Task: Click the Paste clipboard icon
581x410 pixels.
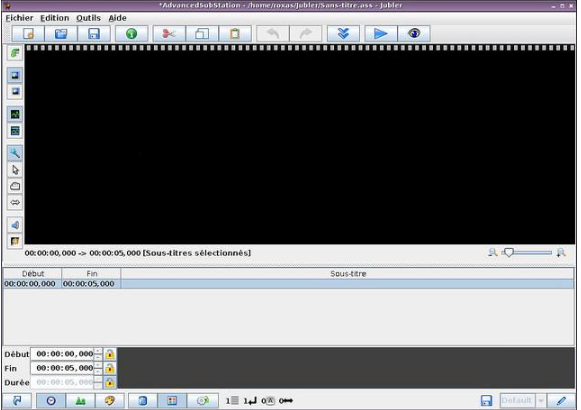Action: 235,34
